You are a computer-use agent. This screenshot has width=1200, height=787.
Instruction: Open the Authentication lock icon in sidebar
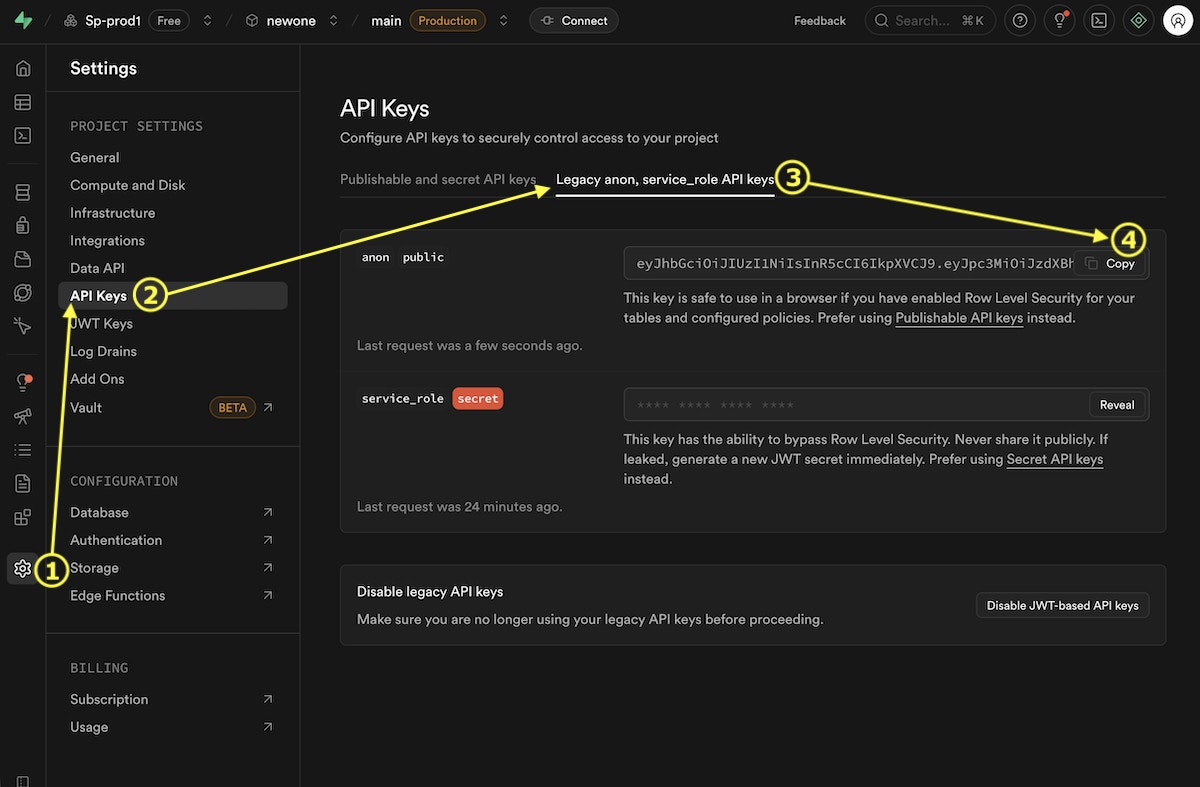point(23,226)
